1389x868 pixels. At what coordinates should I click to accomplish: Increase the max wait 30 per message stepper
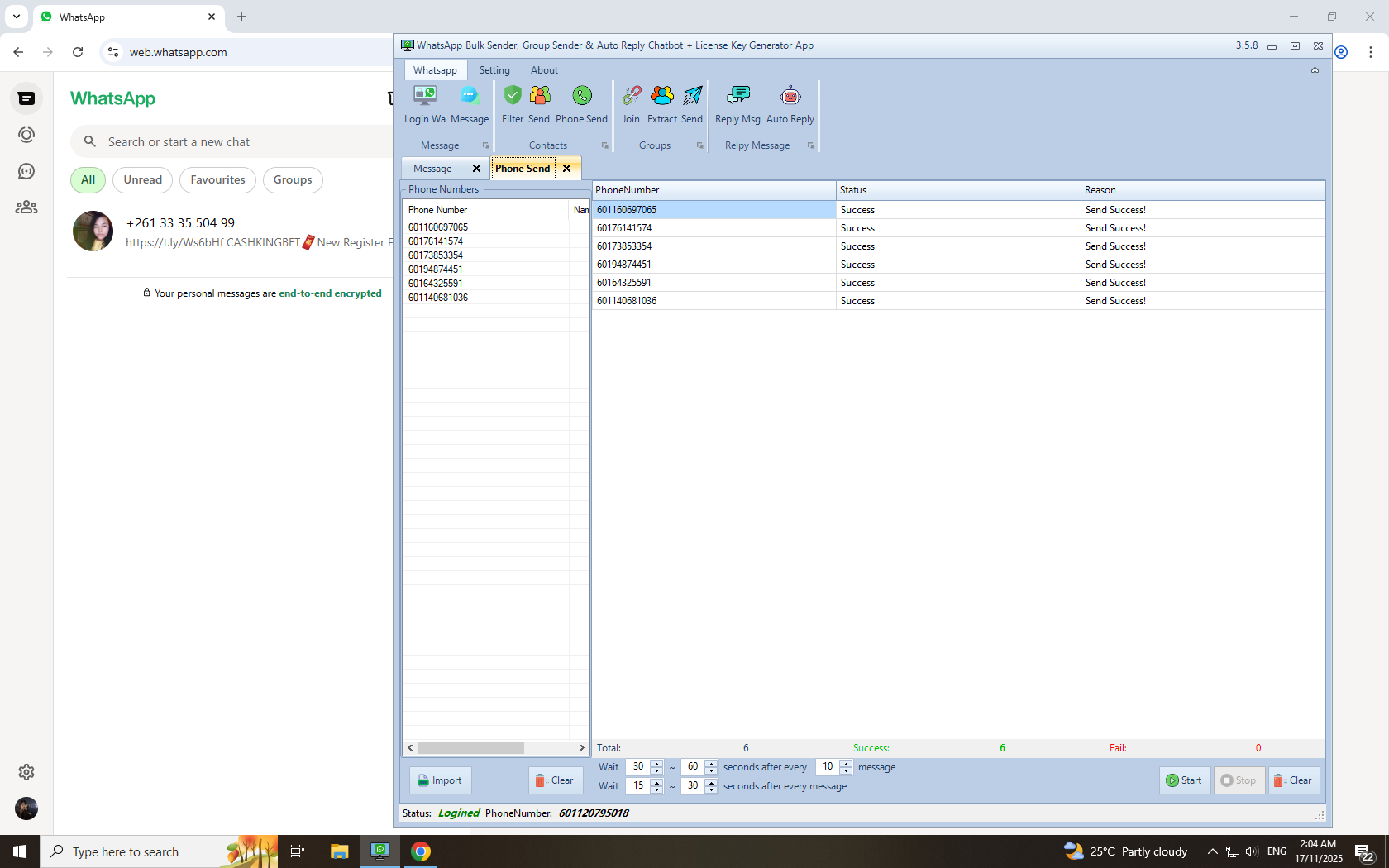pyautogui.click(x=711, y=782)
